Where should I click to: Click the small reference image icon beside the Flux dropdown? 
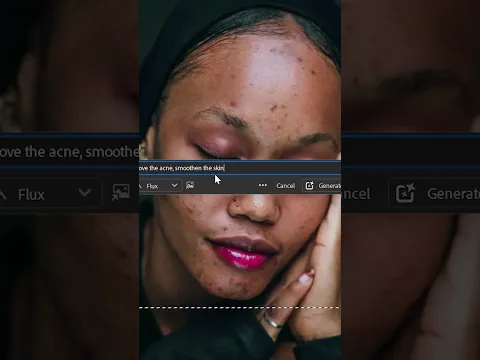coord(190,185)
